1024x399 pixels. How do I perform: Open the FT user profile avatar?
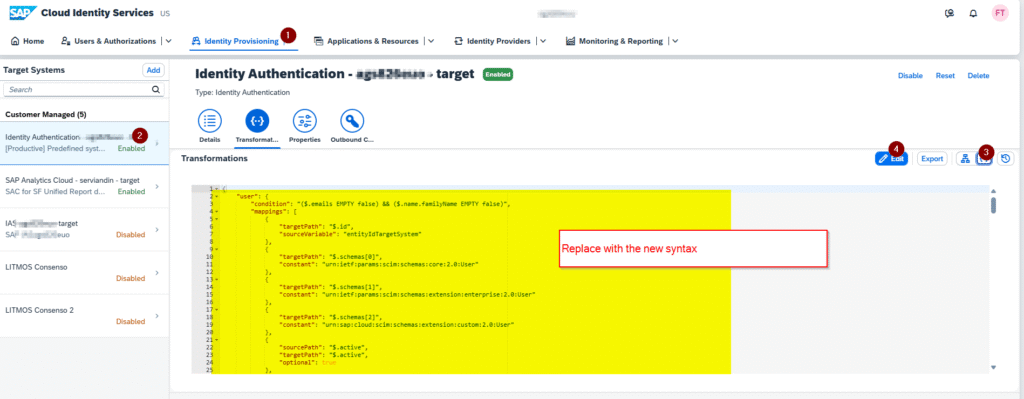1000,13
